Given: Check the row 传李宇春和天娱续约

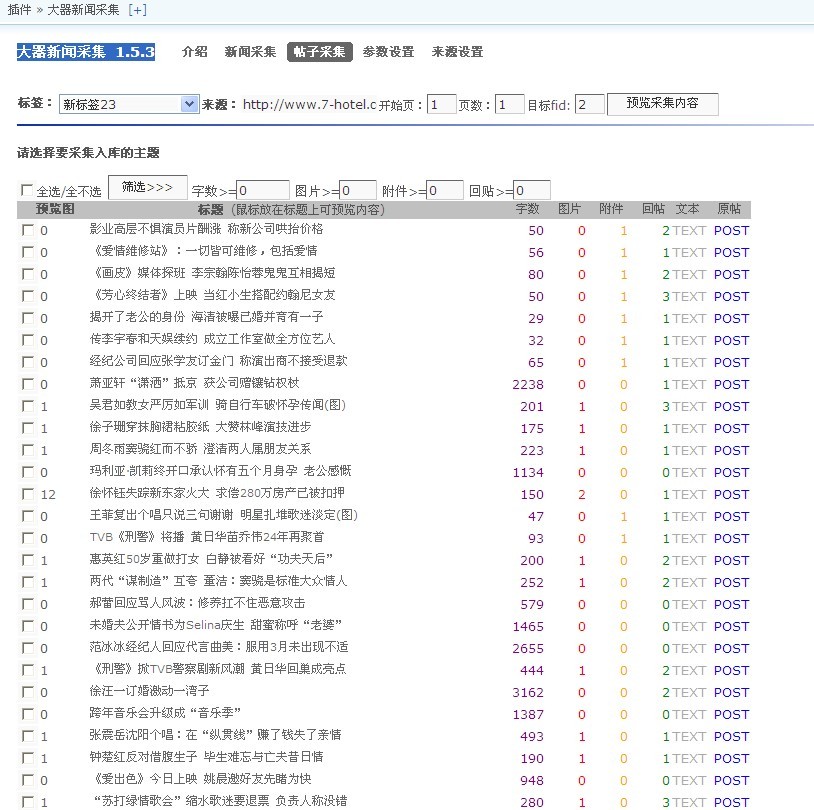Looking at the screenshot, I should coord(28,340).
